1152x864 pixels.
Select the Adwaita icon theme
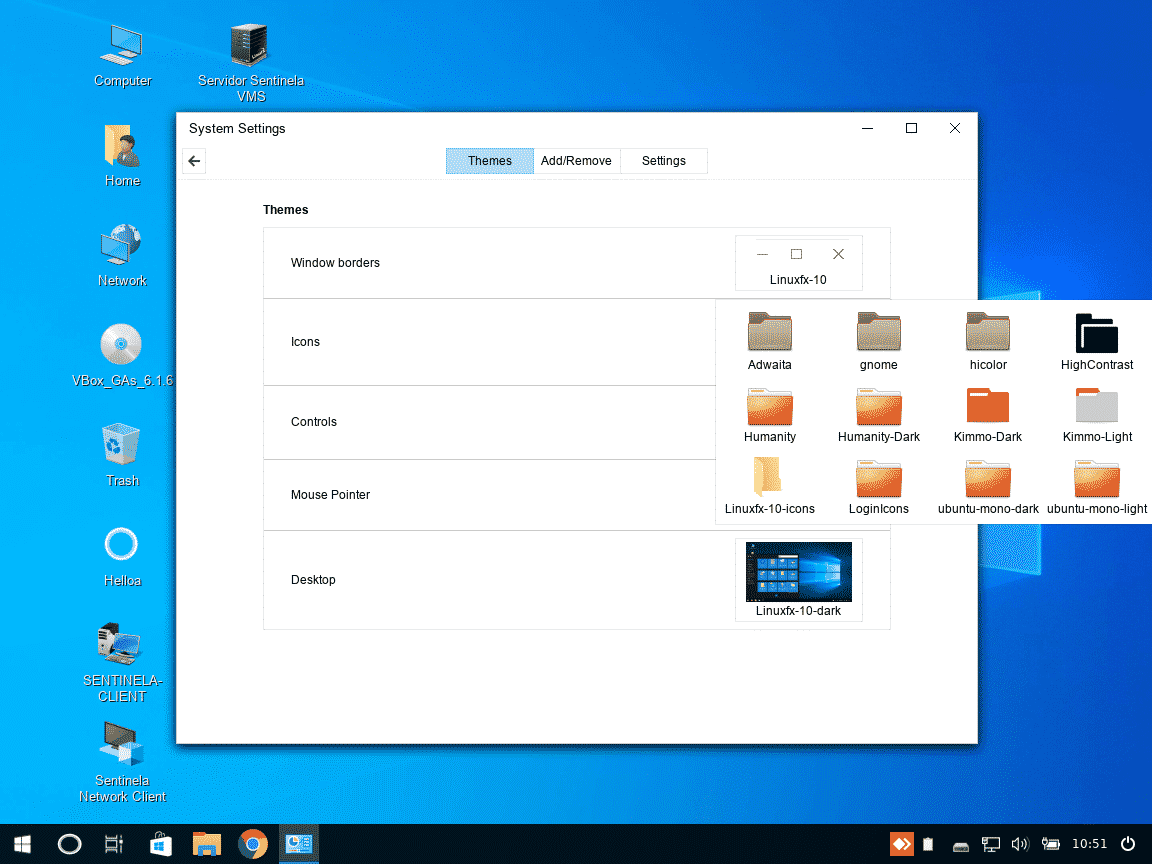769,340
